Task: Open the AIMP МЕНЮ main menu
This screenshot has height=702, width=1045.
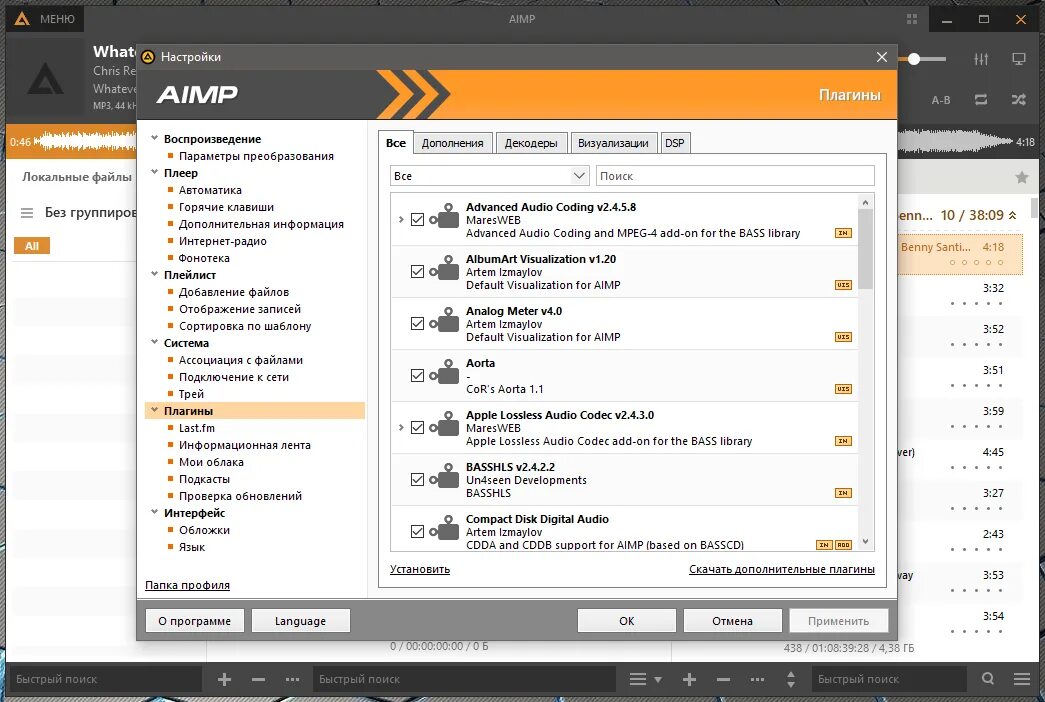Action: tap(45, 19)
